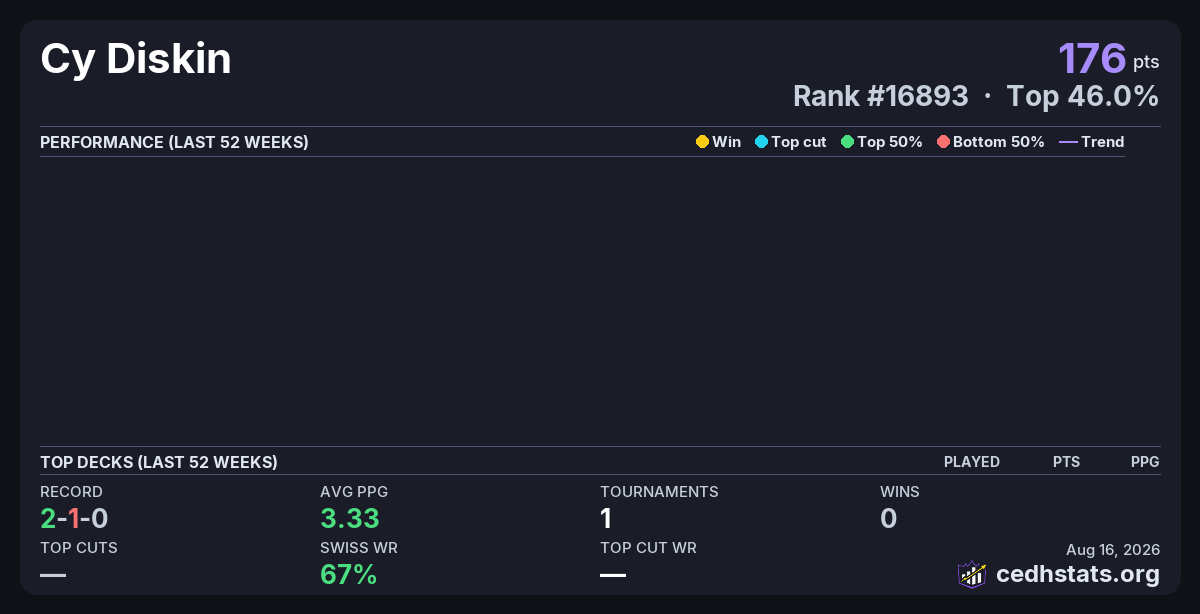This screenshot has height=614, width=1200.
Task: Click the green Top 50% legend dot
Action: [847, 142]
